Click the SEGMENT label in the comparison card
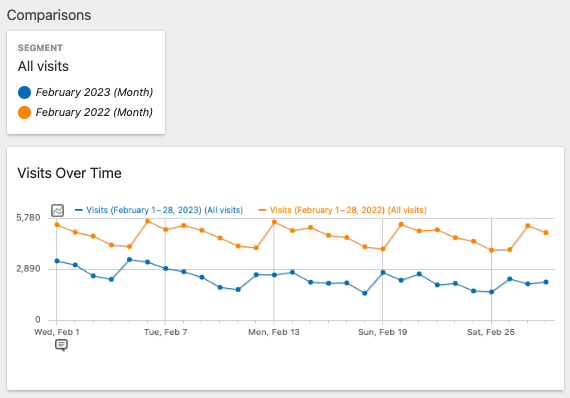 click(x=40, y=48)
